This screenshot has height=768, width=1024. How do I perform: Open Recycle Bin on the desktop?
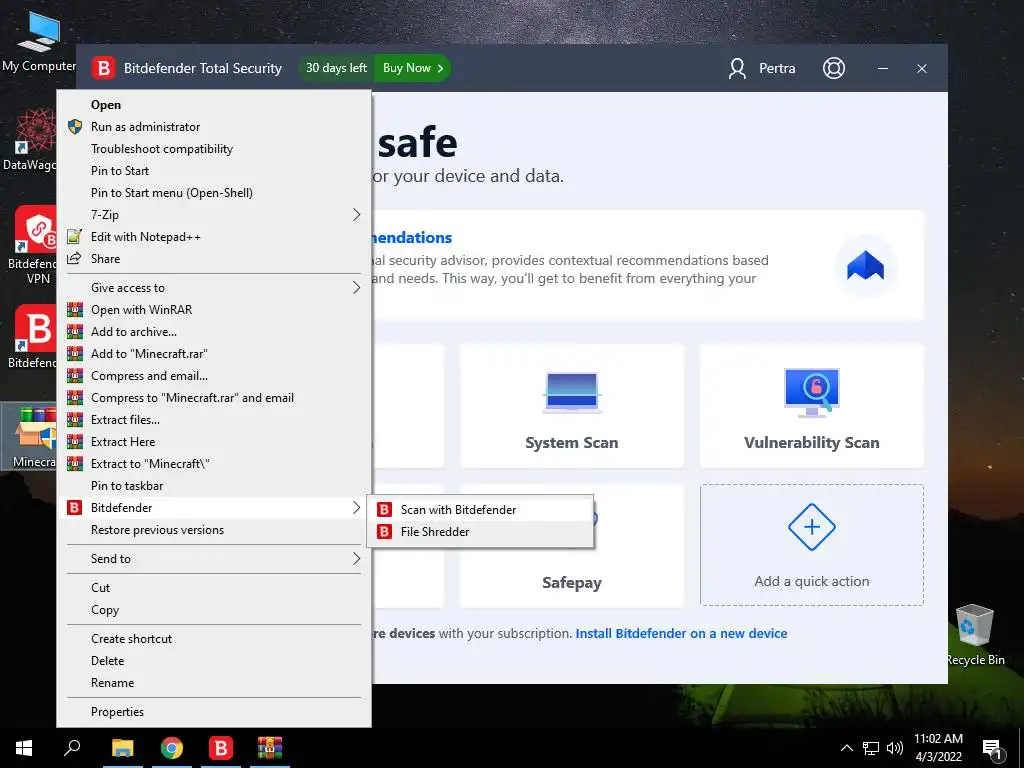[975, 635]
